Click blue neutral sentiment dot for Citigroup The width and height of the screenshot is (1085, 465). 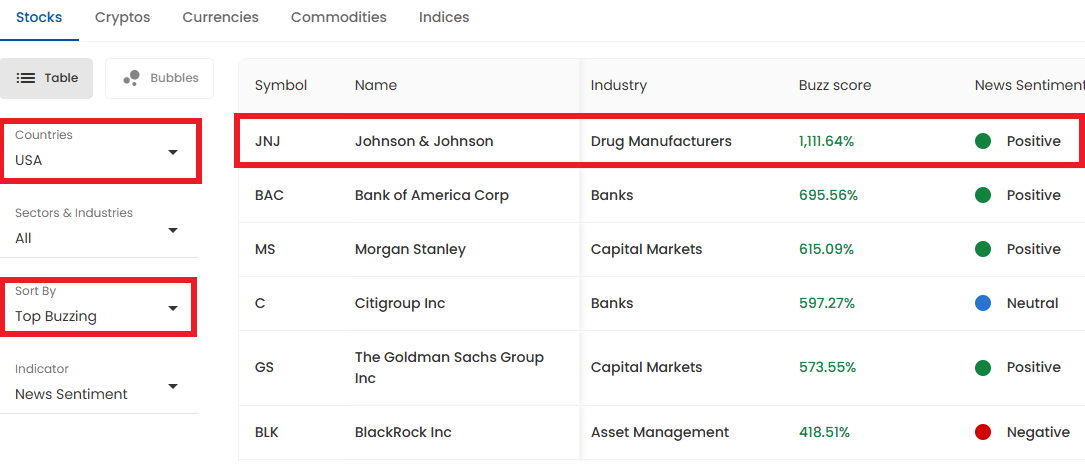click(x=983, y=303)
